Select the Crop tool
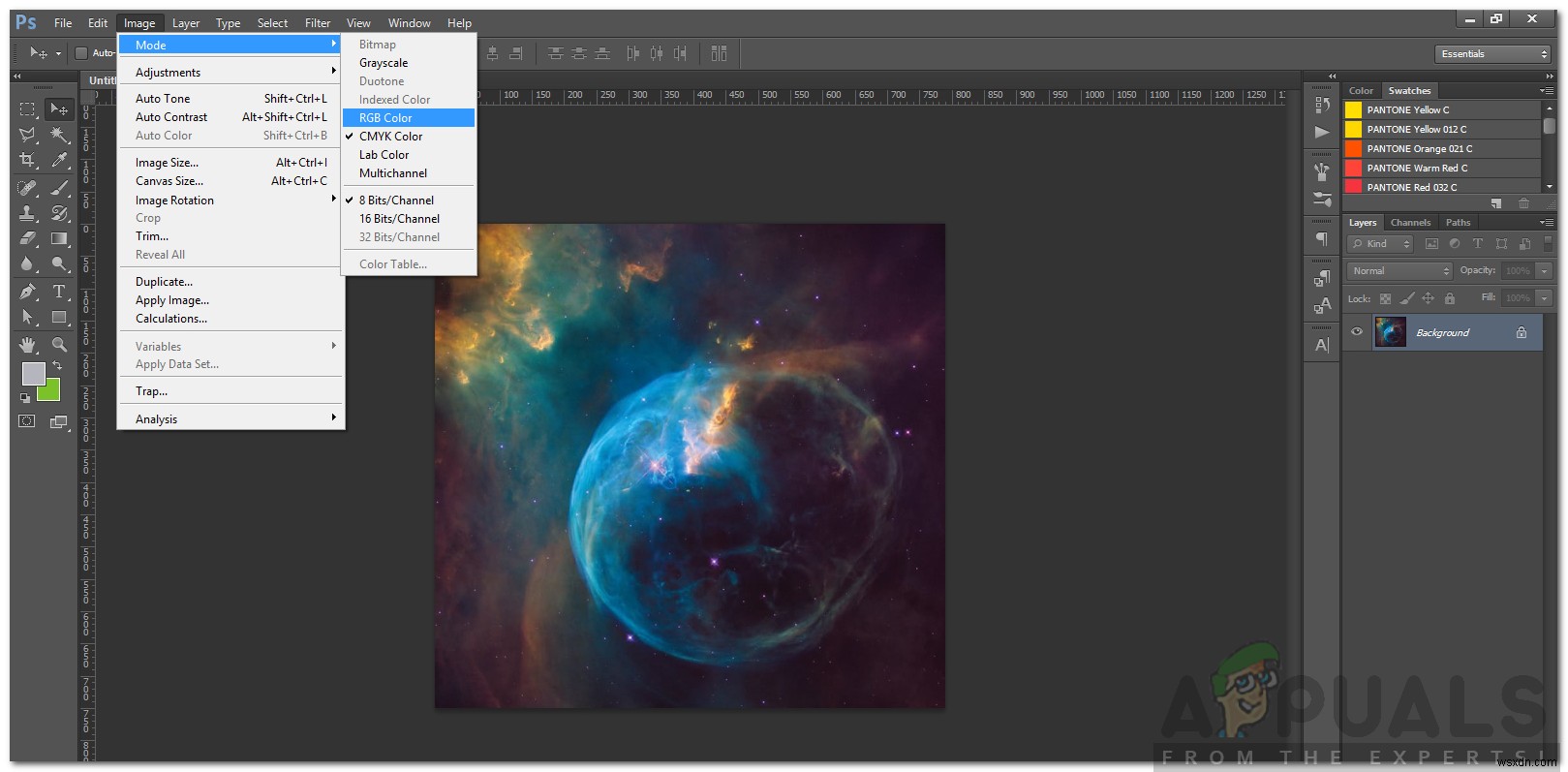1568x772 pixels. click(27, 160)
